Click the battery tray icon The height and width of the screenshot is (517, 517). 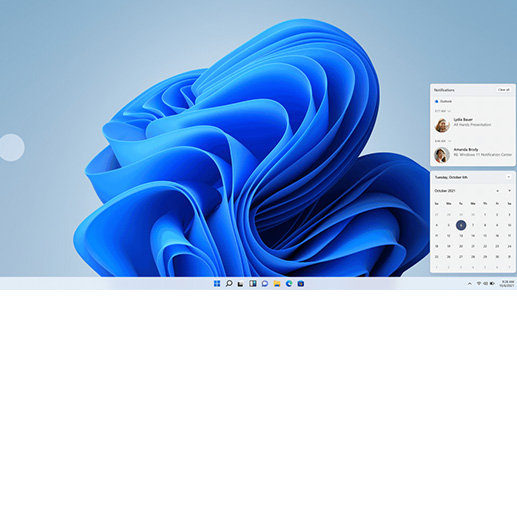[492, 283]
